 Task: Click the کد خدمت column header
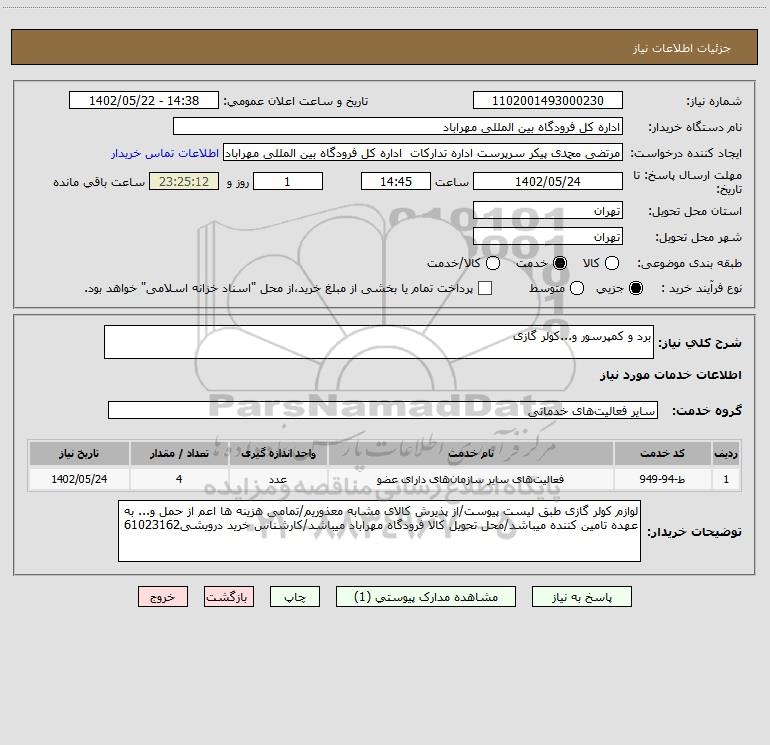(662, 453)
